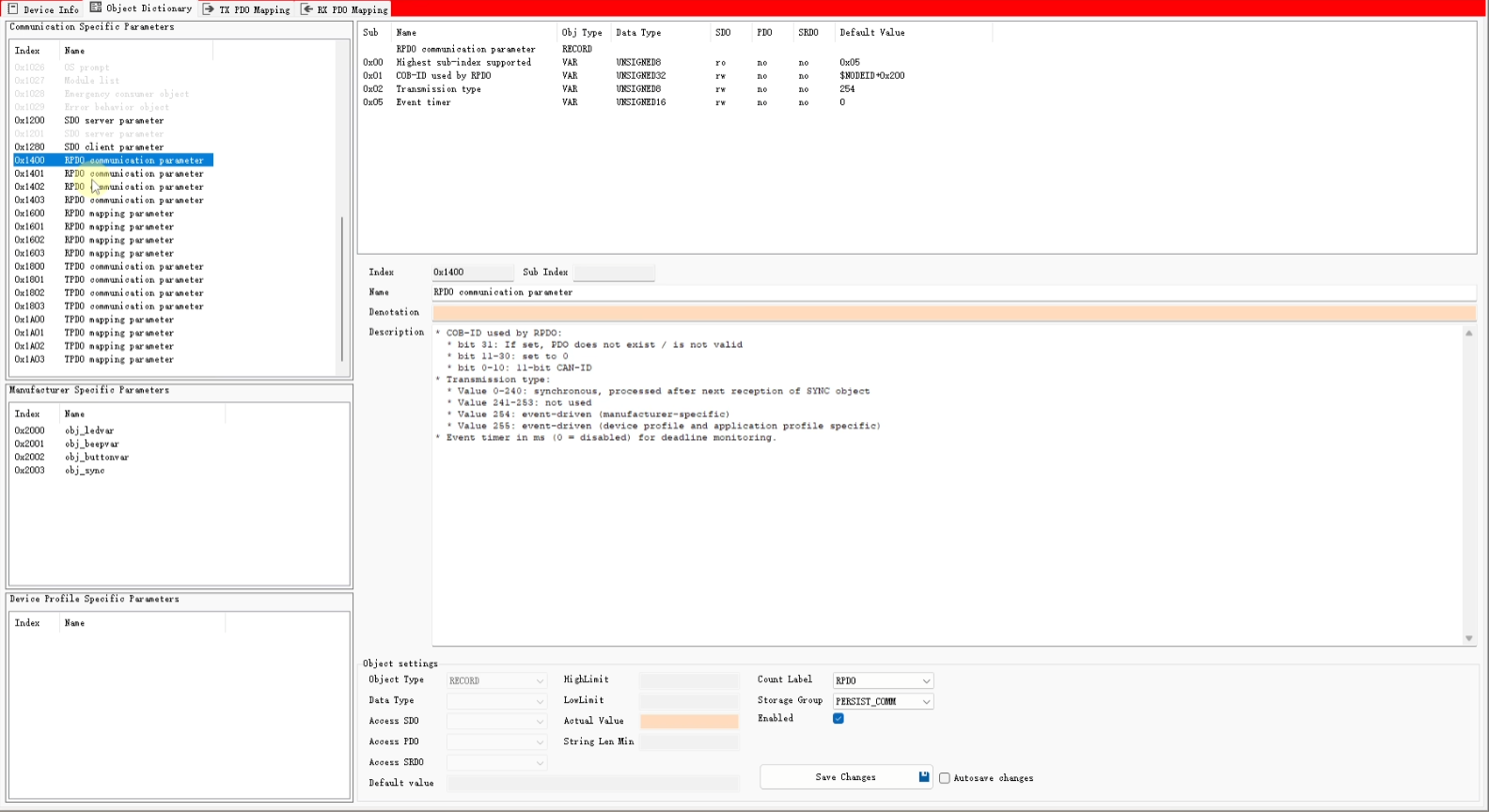This screenshot has width=1489, height=812.
Task: Open the Access PDO dropdown
Action: point(496,742)
